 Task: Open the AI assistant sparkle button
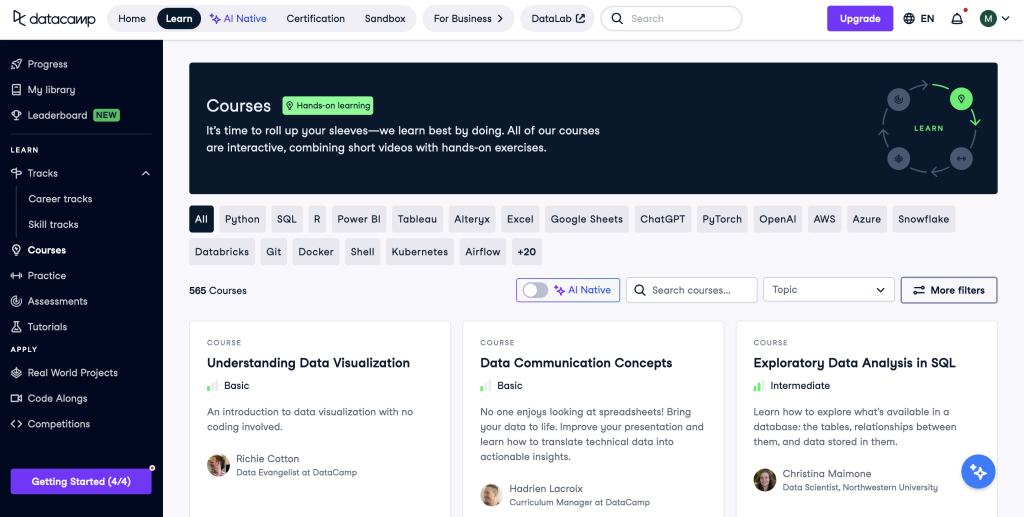[x=978, y=471]
